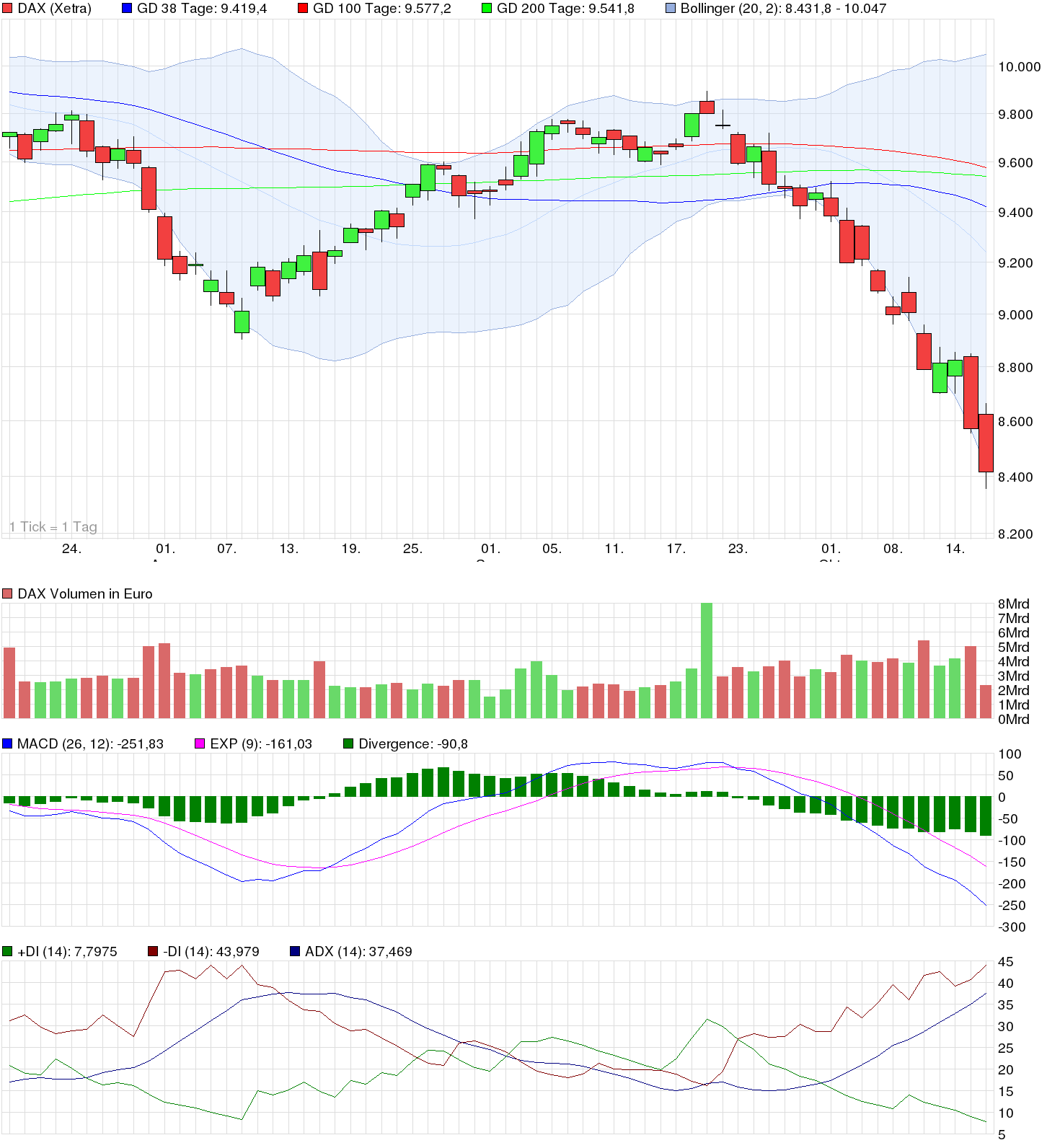Click the tallest green volume bar
1047x1148 pixels.
[x=707, y=660]
